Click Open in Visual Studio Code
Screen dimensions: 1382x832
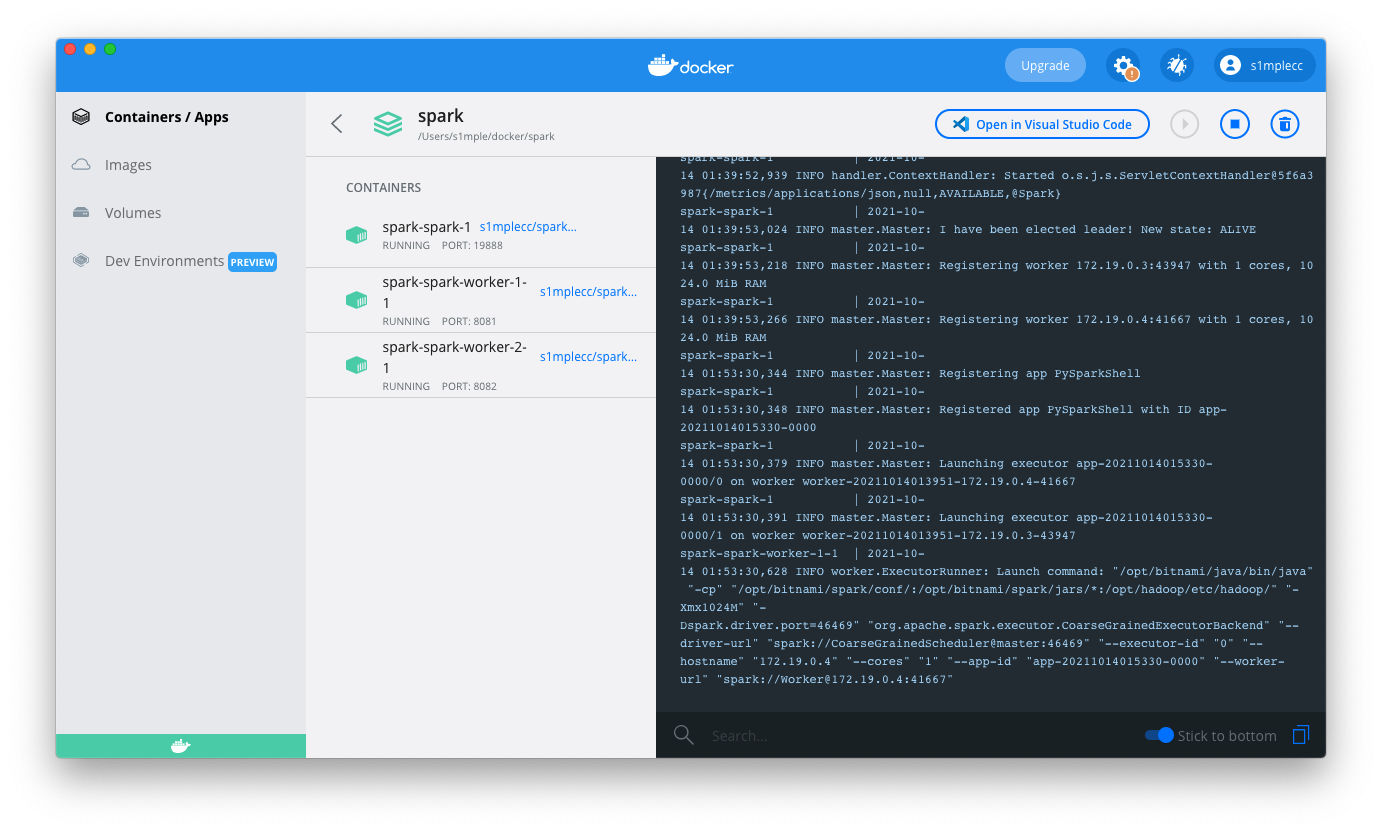(1042, 124)
